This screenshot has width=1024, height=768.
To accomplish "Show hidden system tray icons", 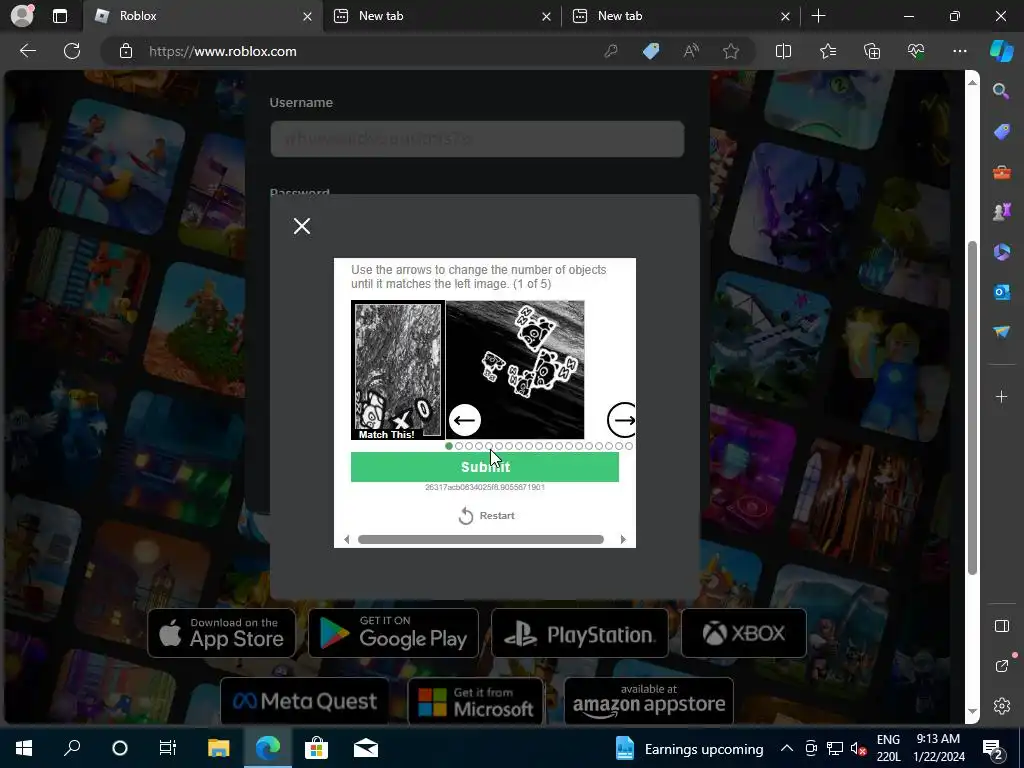I will click(787, 748).
